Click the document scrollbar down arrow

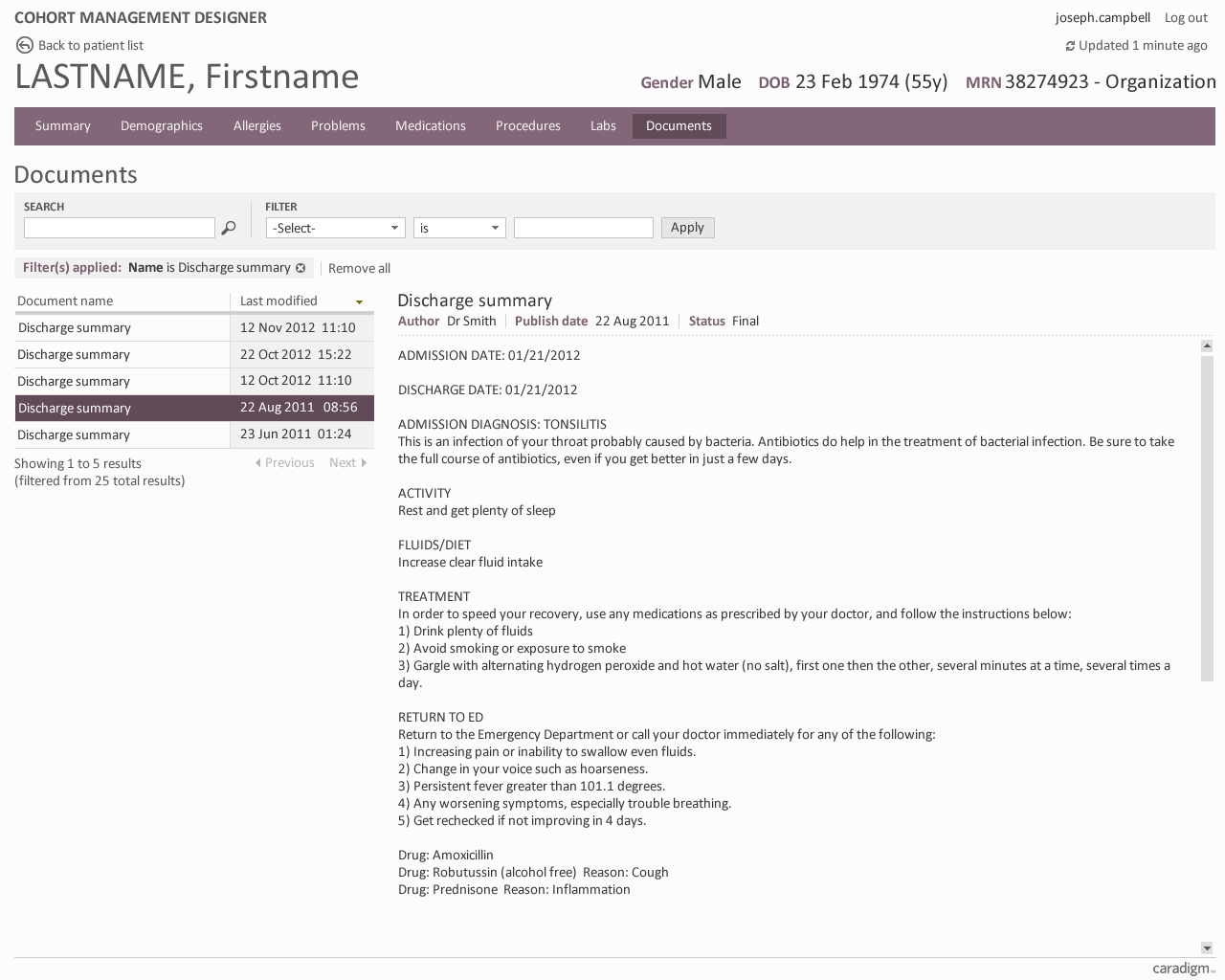coord(1208,948)
